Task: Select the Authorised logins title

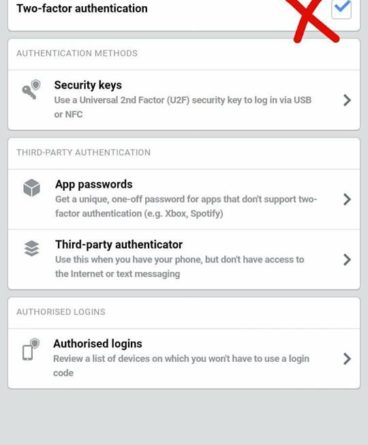Action: (98, 344)
